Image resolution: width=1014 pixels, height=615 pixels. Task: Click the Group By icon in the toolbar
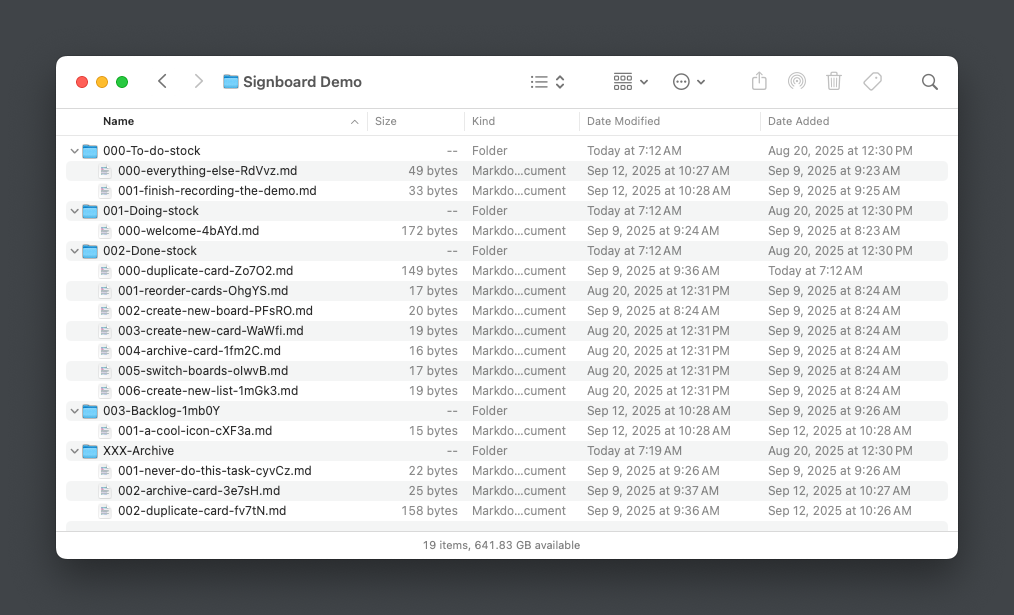coord(621,81)
